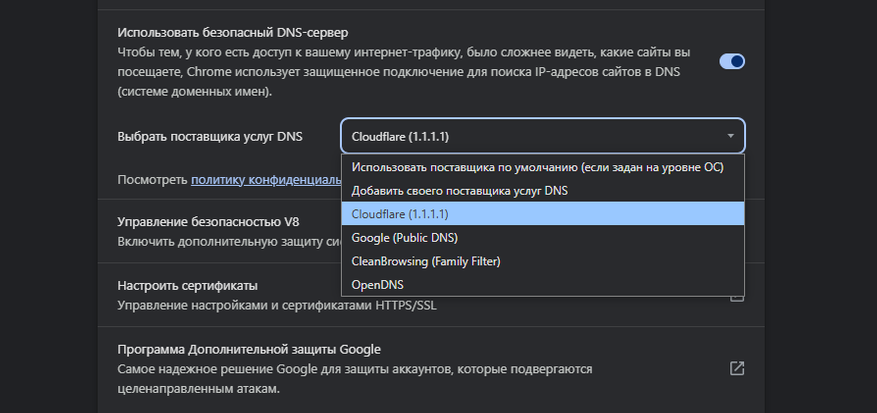Click the external link icon for Advanced Protection

point(737,368)
